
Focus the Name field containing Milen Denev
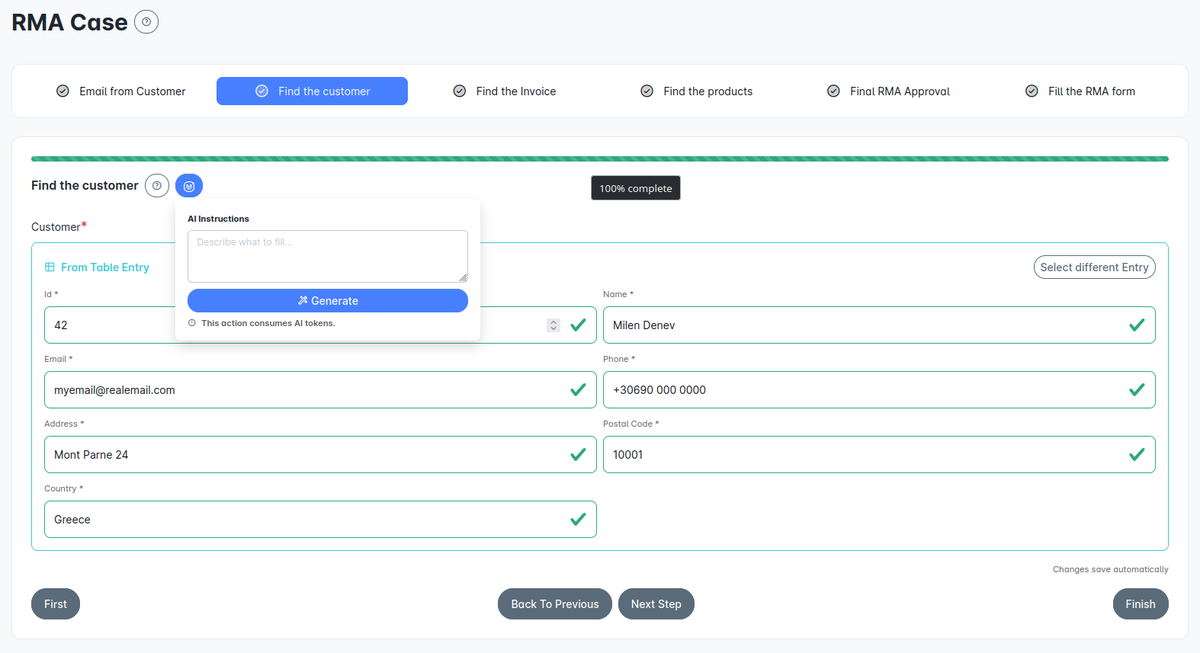(x=879, y=325)
